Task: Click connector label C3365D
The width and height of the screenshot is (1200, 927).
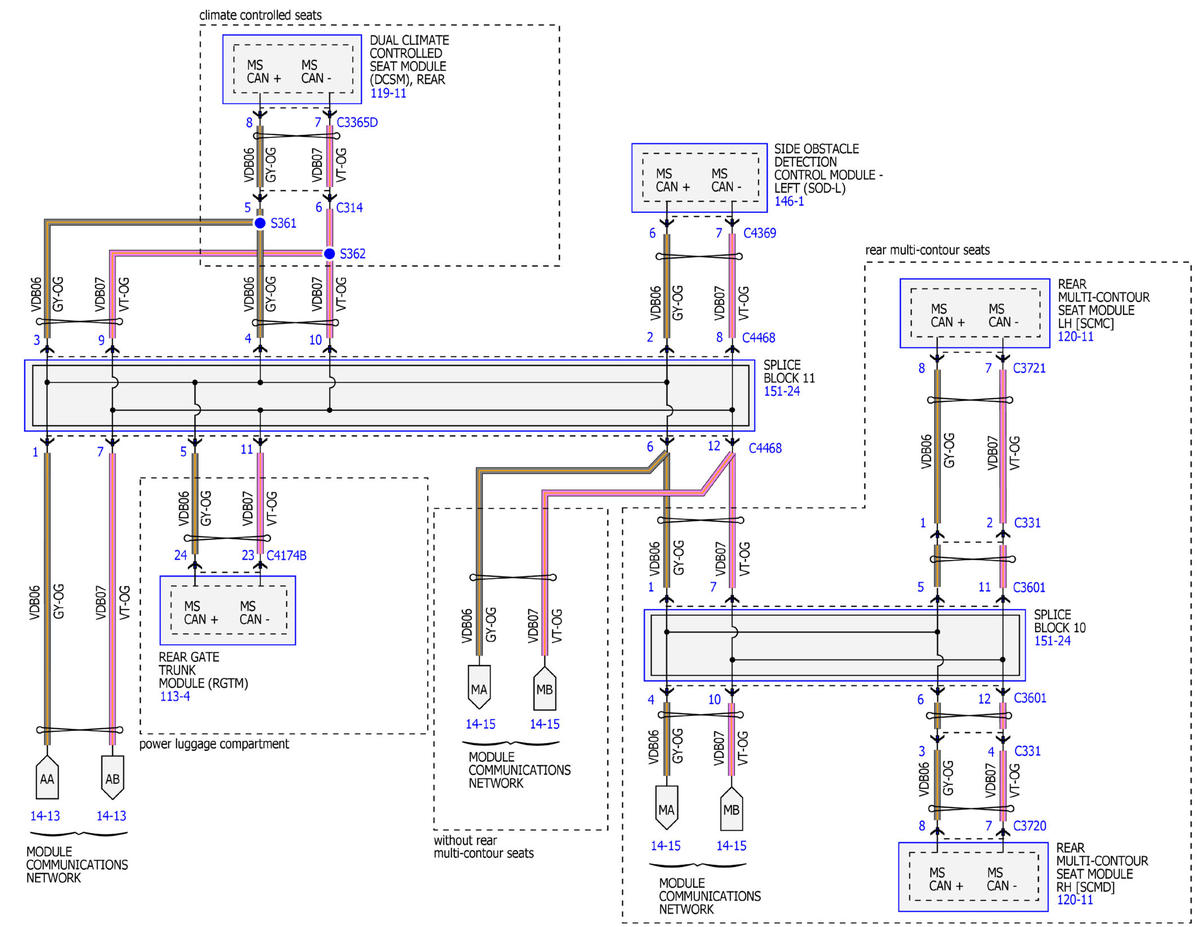Action: (359, 123)
